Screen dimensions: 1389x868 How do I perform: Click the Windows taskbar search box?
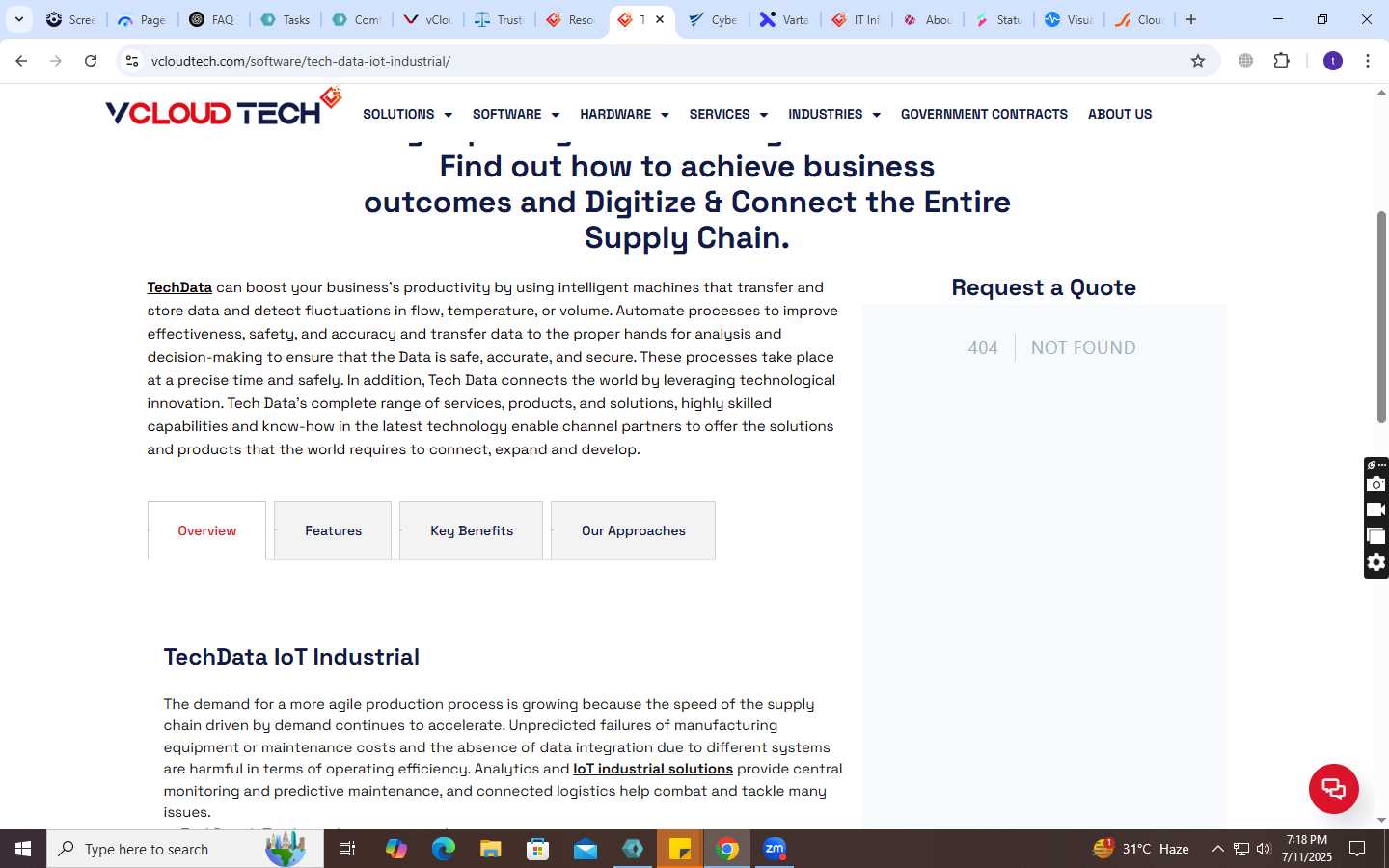tap(185, 849)
